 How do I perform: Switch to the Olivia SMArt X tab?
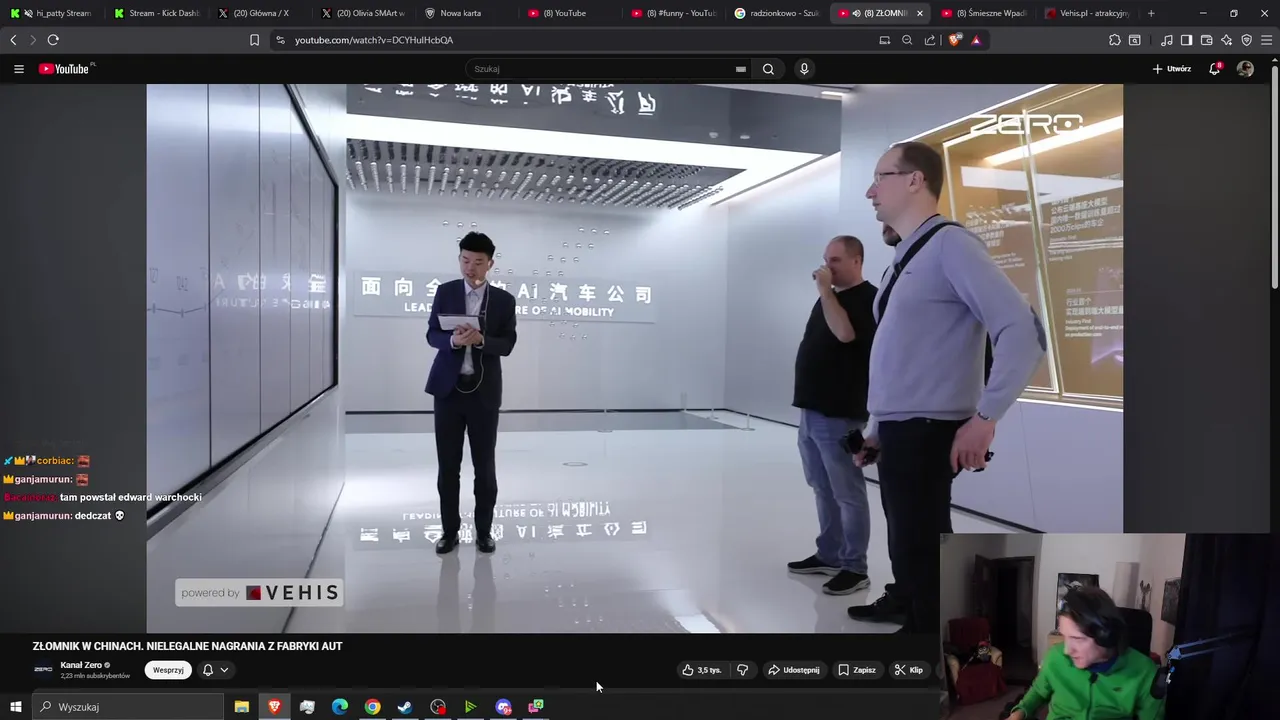[x=363, y=13]
